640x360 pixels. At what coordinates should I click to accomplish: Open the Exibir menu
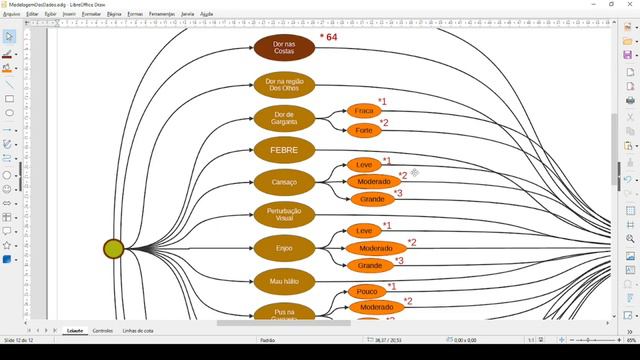coord(50,14)
